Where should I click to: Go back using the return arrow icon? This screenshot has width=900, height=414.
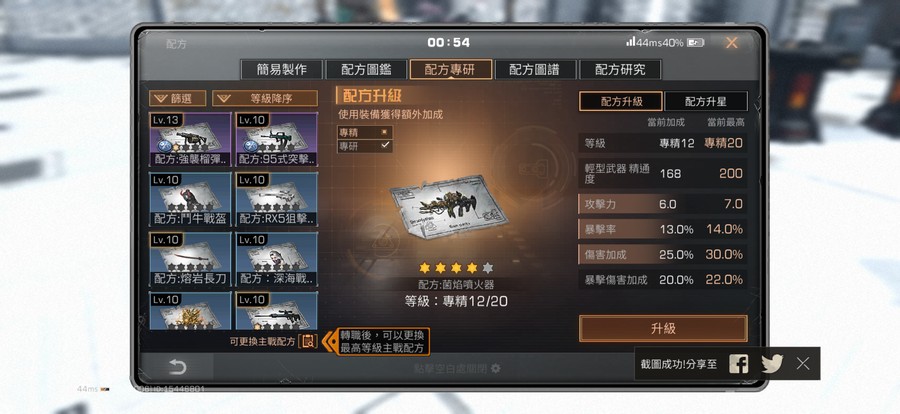tap(177, 367)
